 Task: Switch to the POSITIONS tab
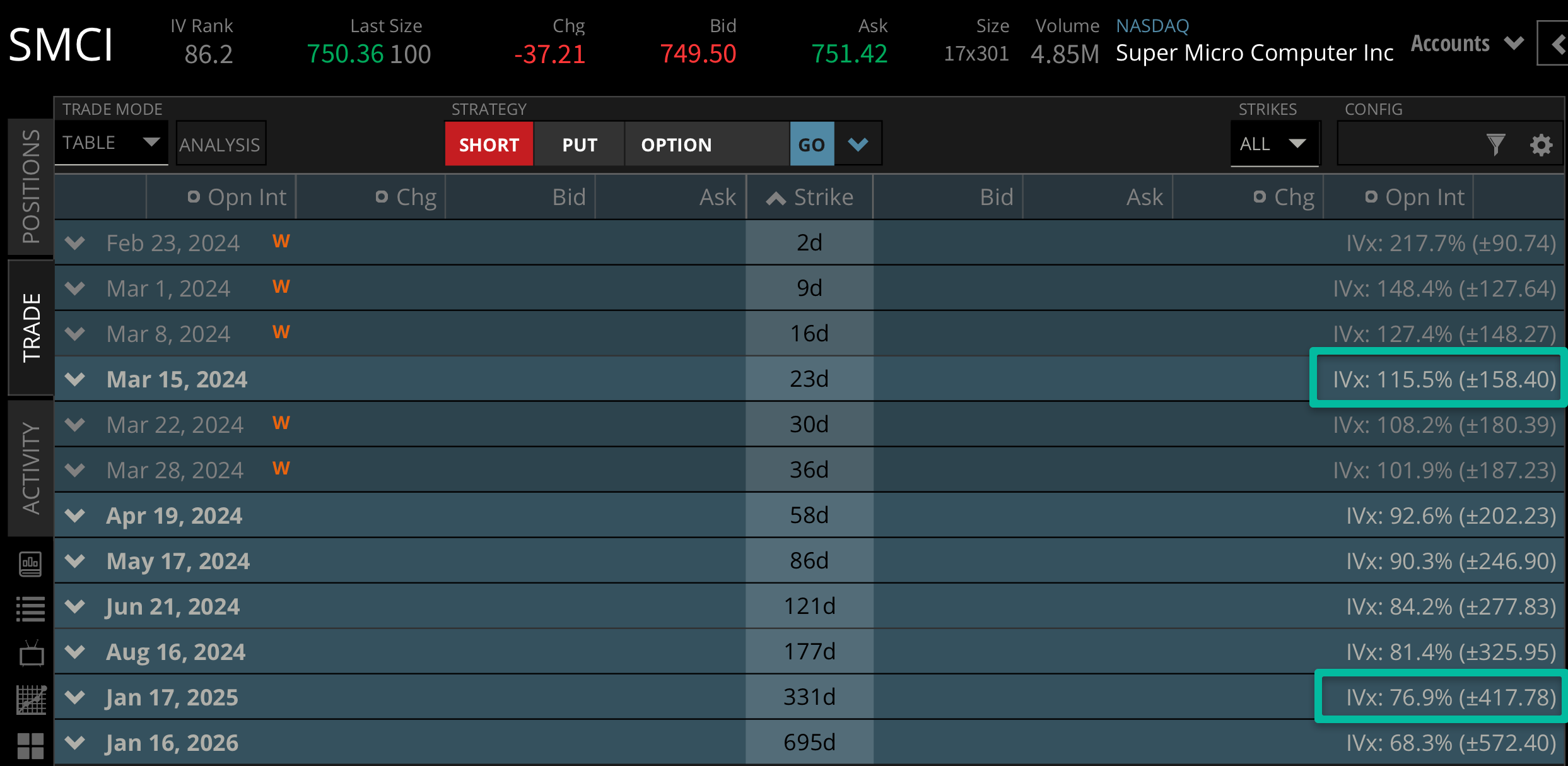tap(30, 186)
